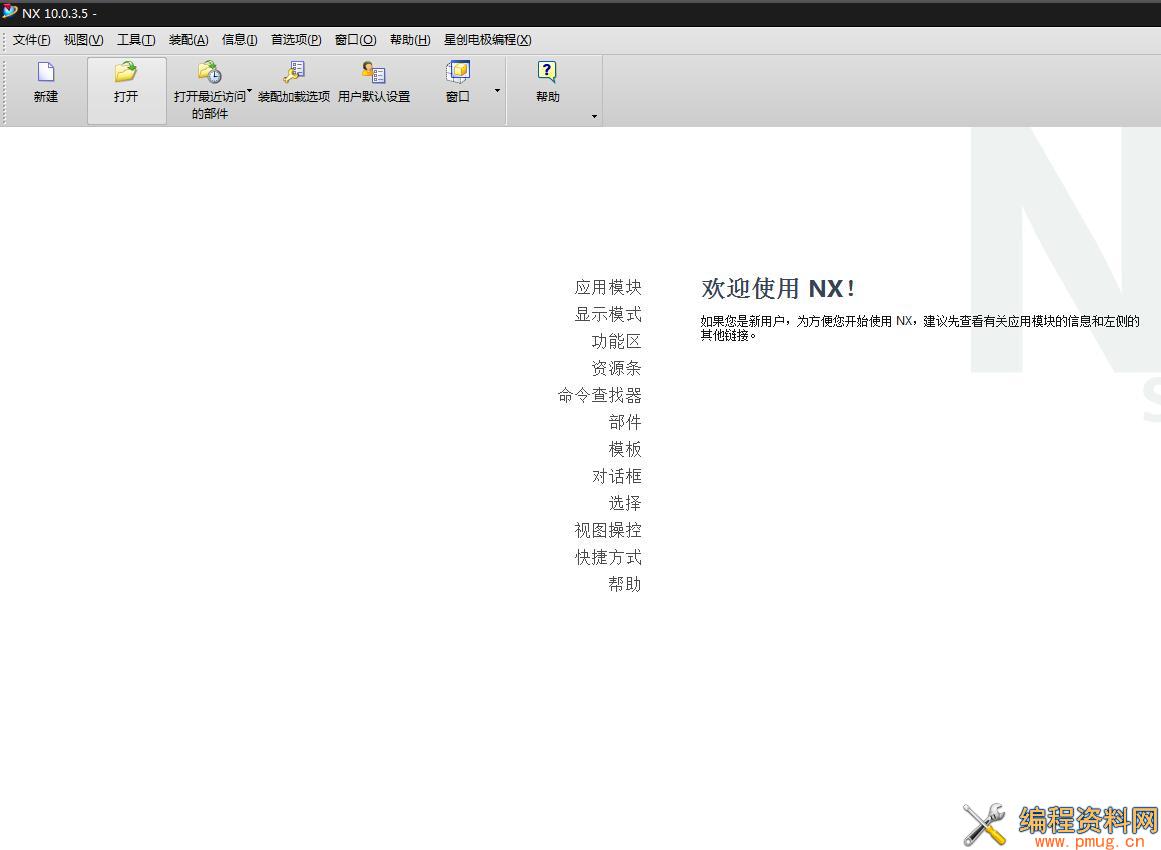The image size is (1161, 850).
Task: Open toolbar options arrow below 帮助
Action: [594, 116]
